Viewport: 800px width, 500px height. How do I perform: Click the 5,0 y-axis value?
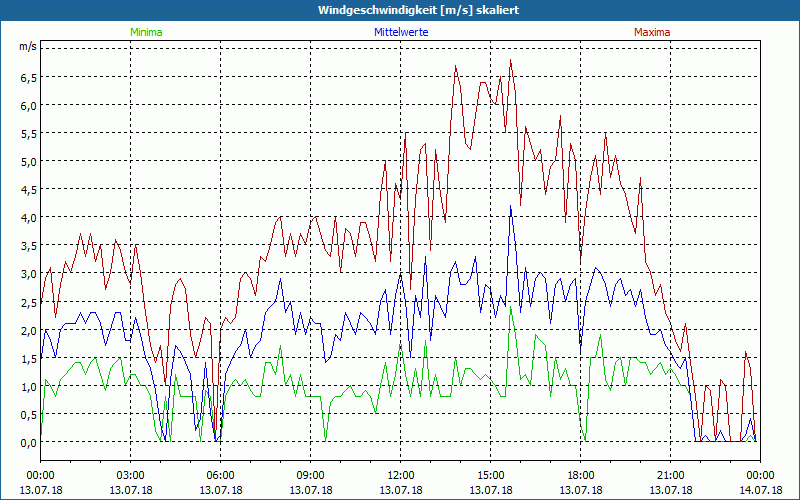click(x=28, y=161)
